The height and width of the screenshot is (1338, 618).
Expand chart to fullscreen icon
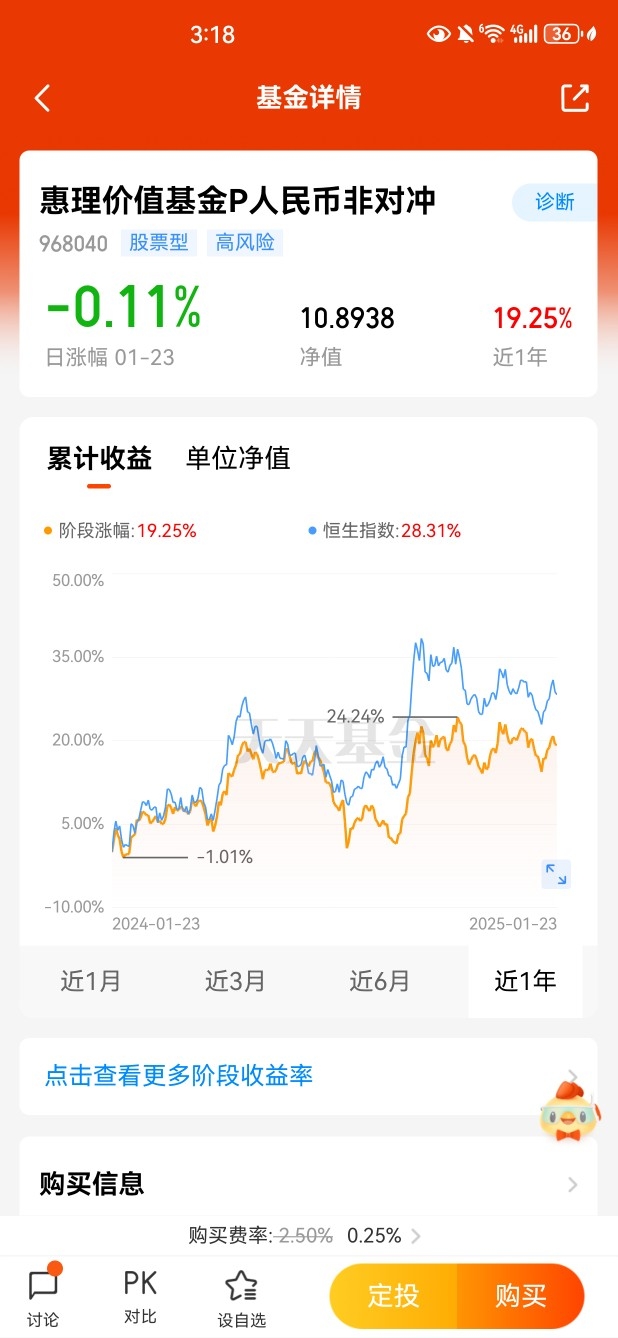(x=556, y=874)
